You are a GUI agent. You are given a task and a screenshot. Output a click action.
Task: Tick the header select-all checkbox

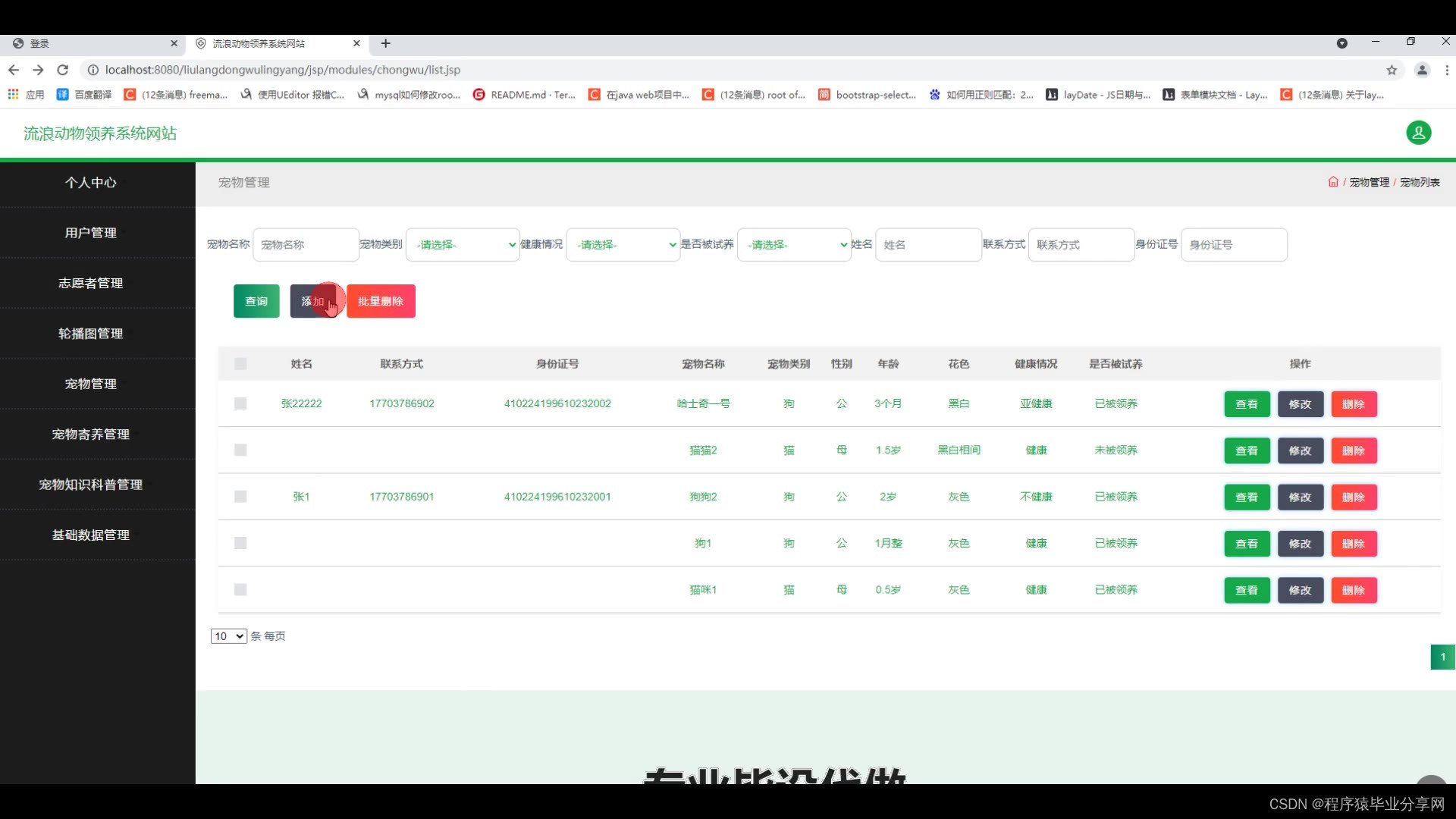pyautogui.click(x=240, y=364)
